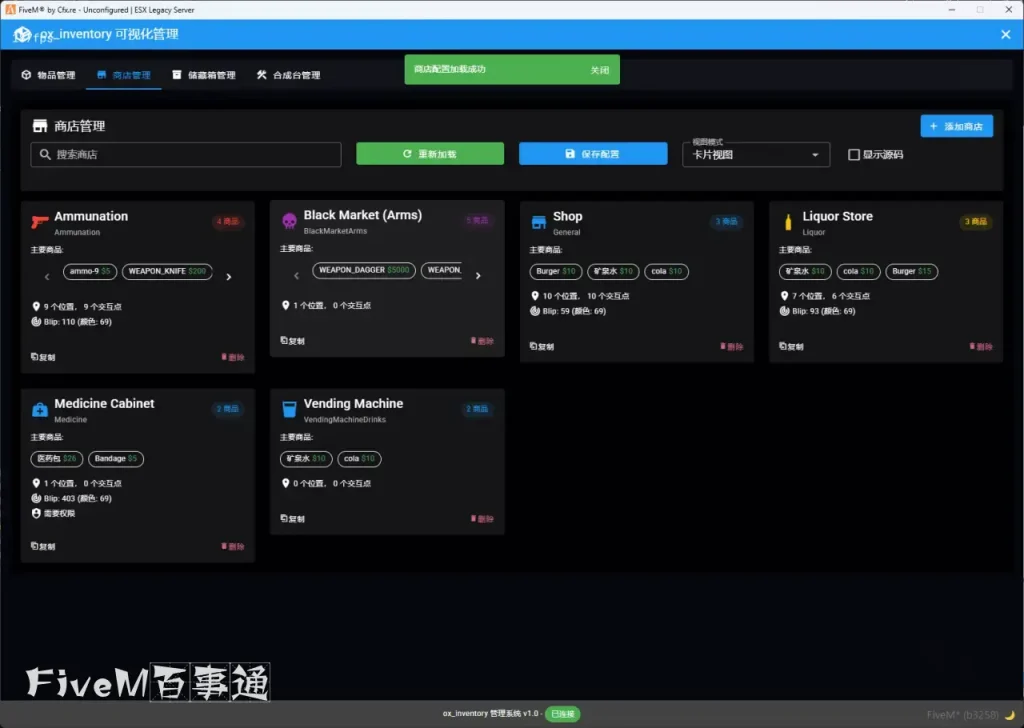Toggle dark mode moon icon in status bar
Screen dimensions: 1024x728
coord(1009,714)
